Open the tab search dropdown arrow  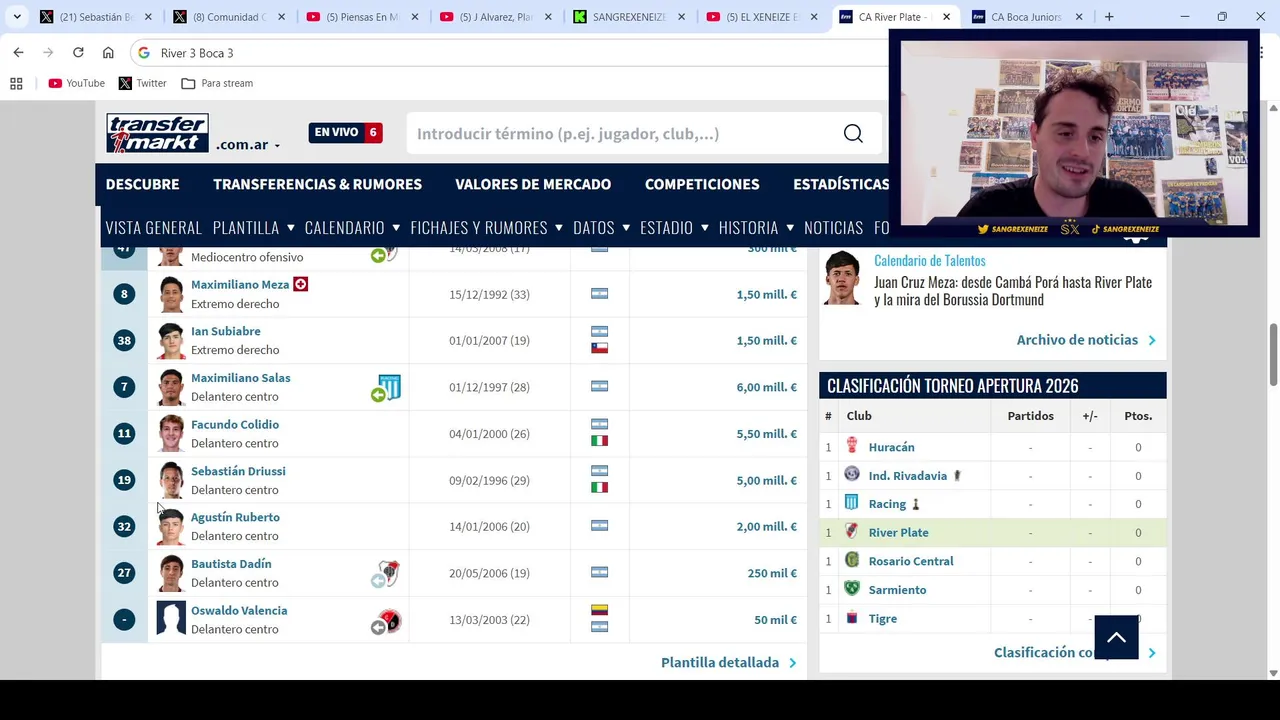(17, 17)
